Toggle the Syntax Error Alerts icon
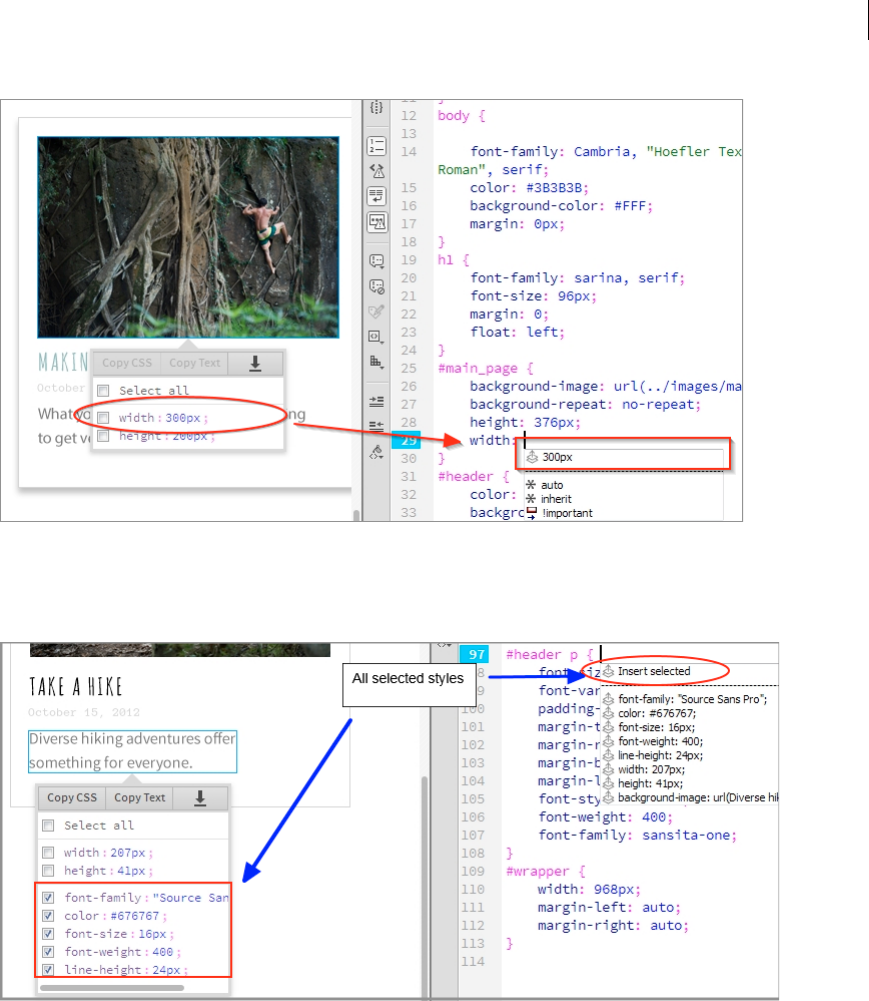 (x=377, y=222)
